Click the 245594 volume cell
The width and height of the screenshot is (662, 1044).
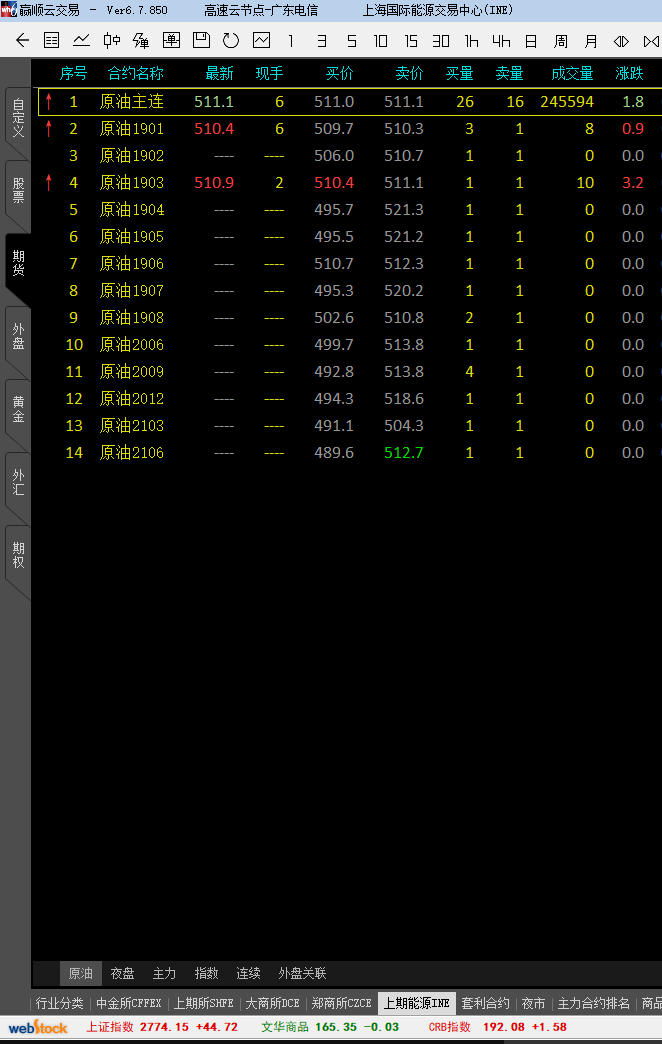(567, 102)
